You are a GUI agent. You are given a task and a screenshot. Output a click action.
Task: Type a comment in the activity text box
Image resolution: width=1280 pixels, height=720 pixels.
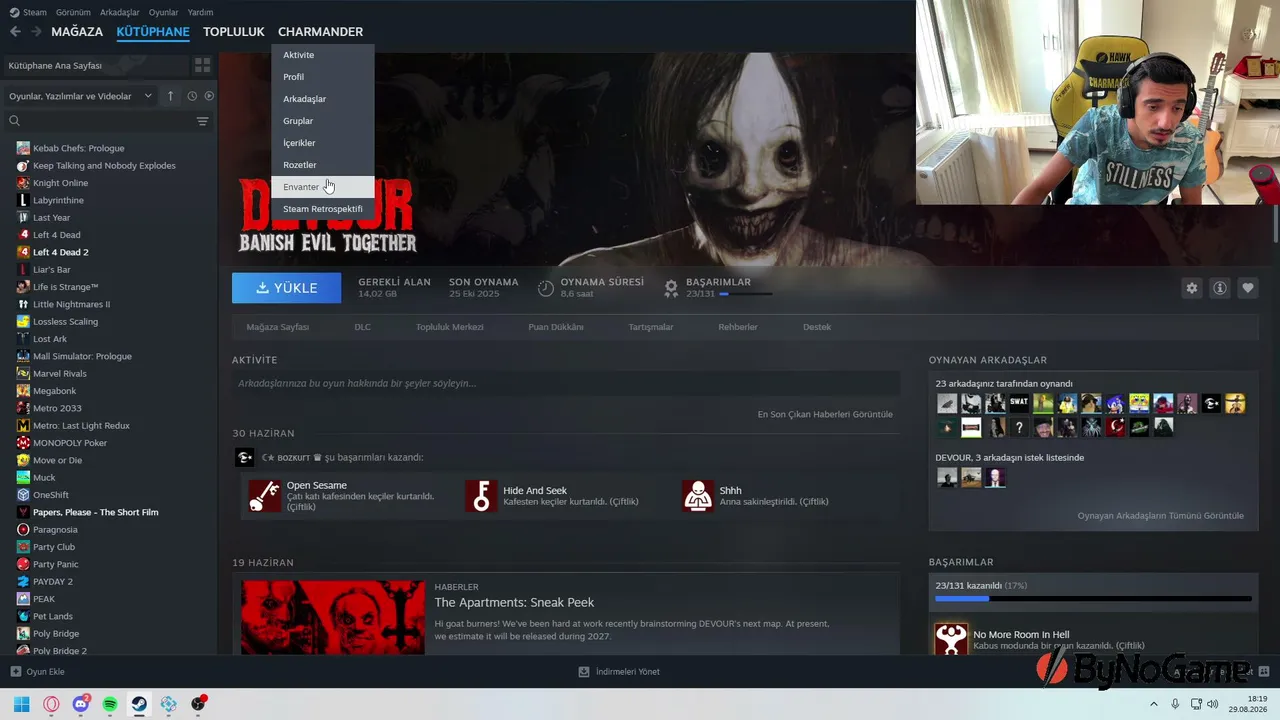pyautogui.click(x=566, y=383)
